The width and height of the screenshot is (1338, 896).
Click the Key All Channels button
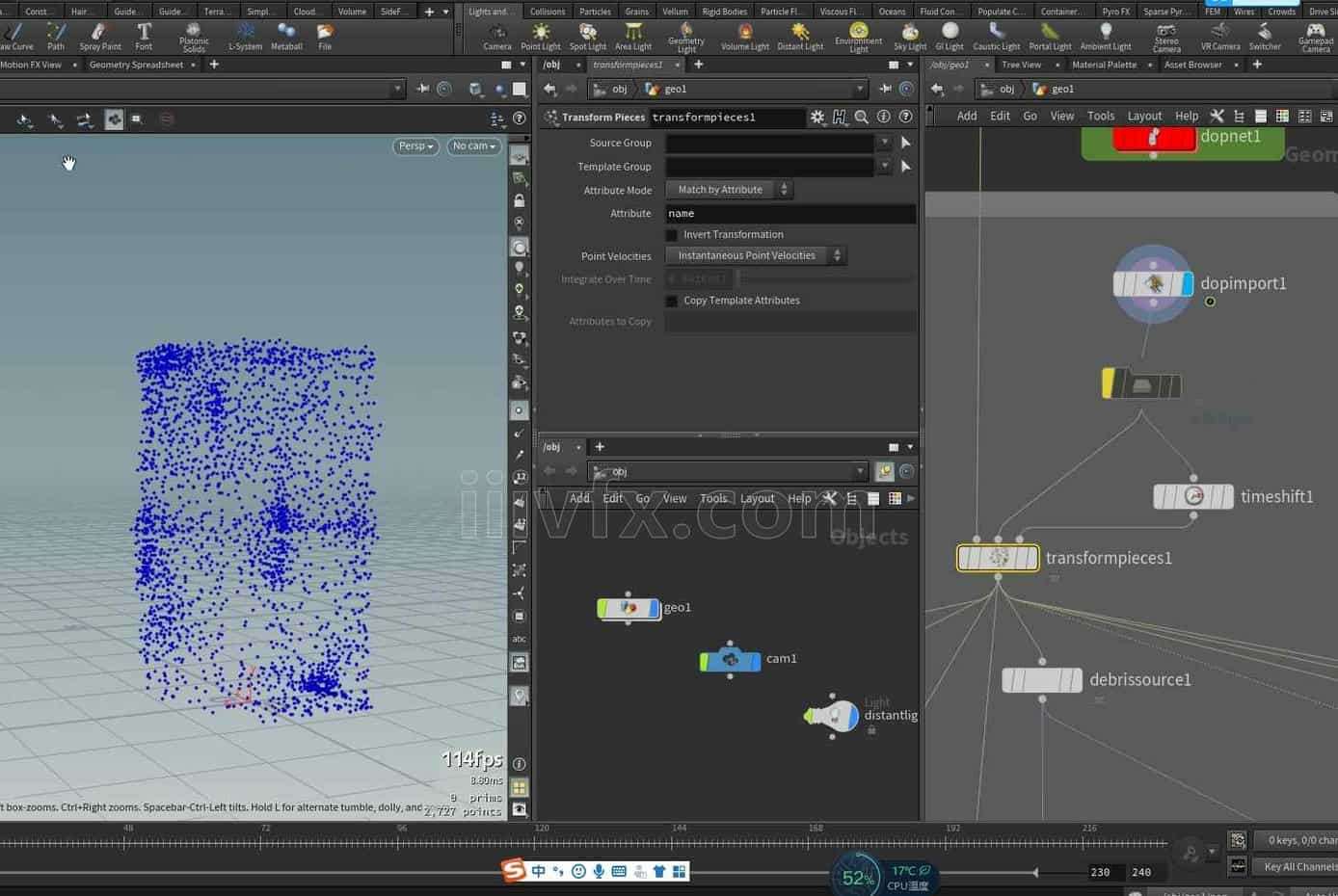tap(1298, 867)
